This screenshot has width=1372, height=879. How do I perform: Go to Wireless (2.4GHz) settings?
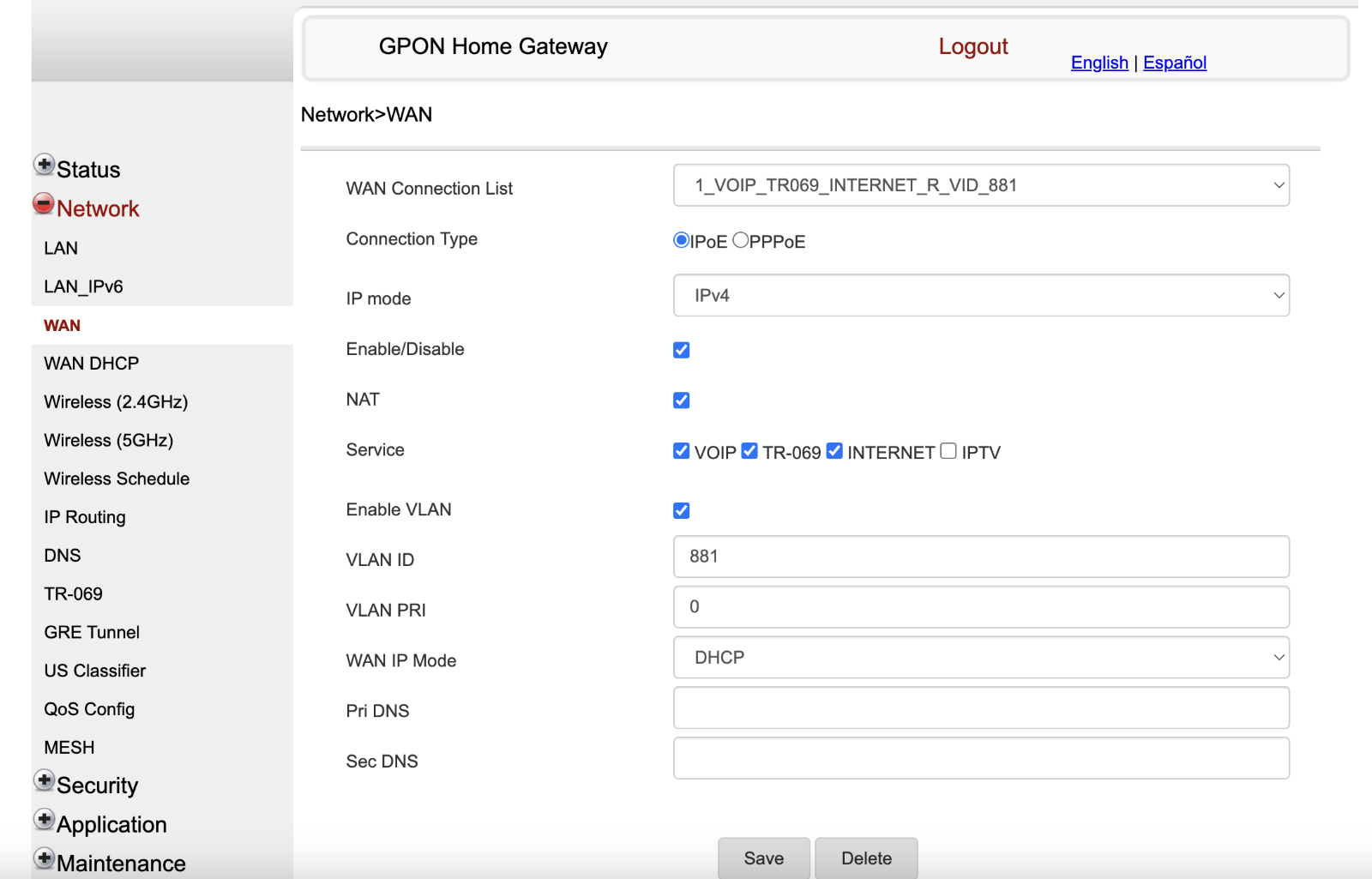point(115,401)
